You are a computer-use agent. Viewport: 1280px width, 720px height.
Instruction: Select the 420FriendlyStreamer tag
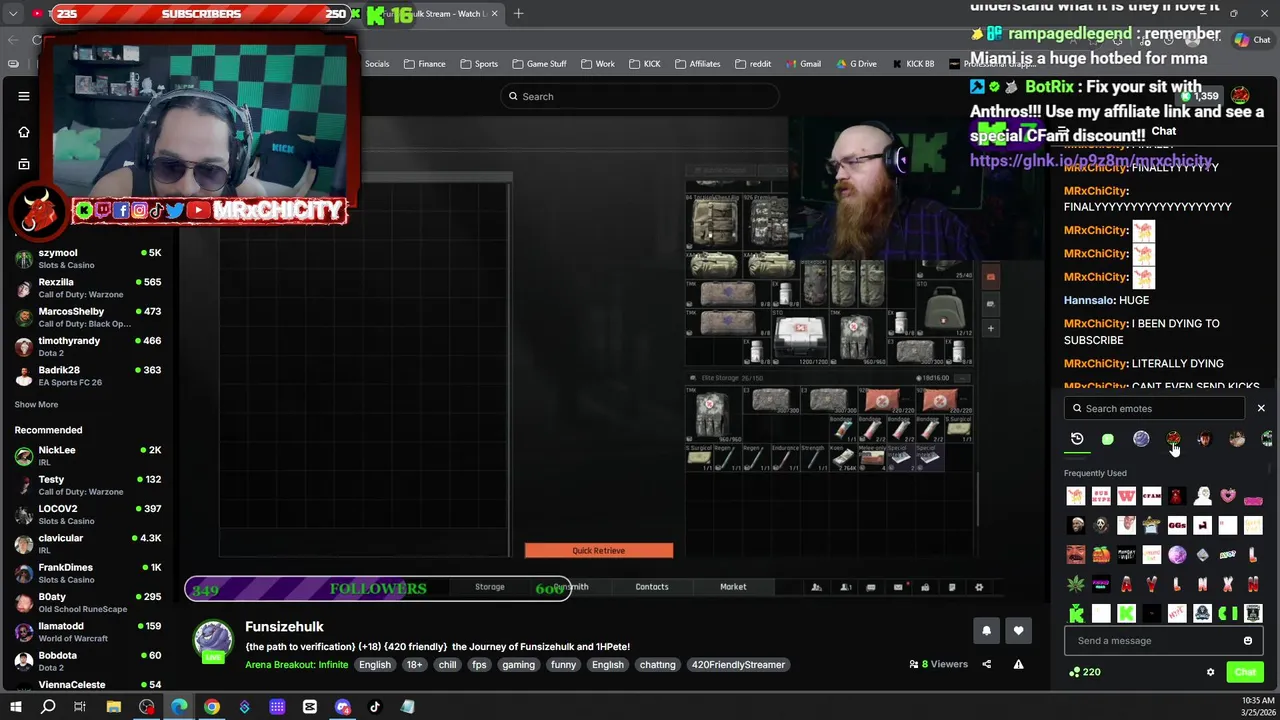[x=738, y=665]
